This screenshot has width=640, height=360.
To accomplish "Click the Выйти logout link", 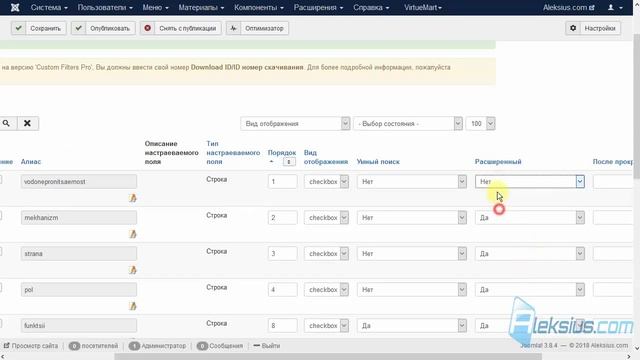I will click(x=267, y=346).
